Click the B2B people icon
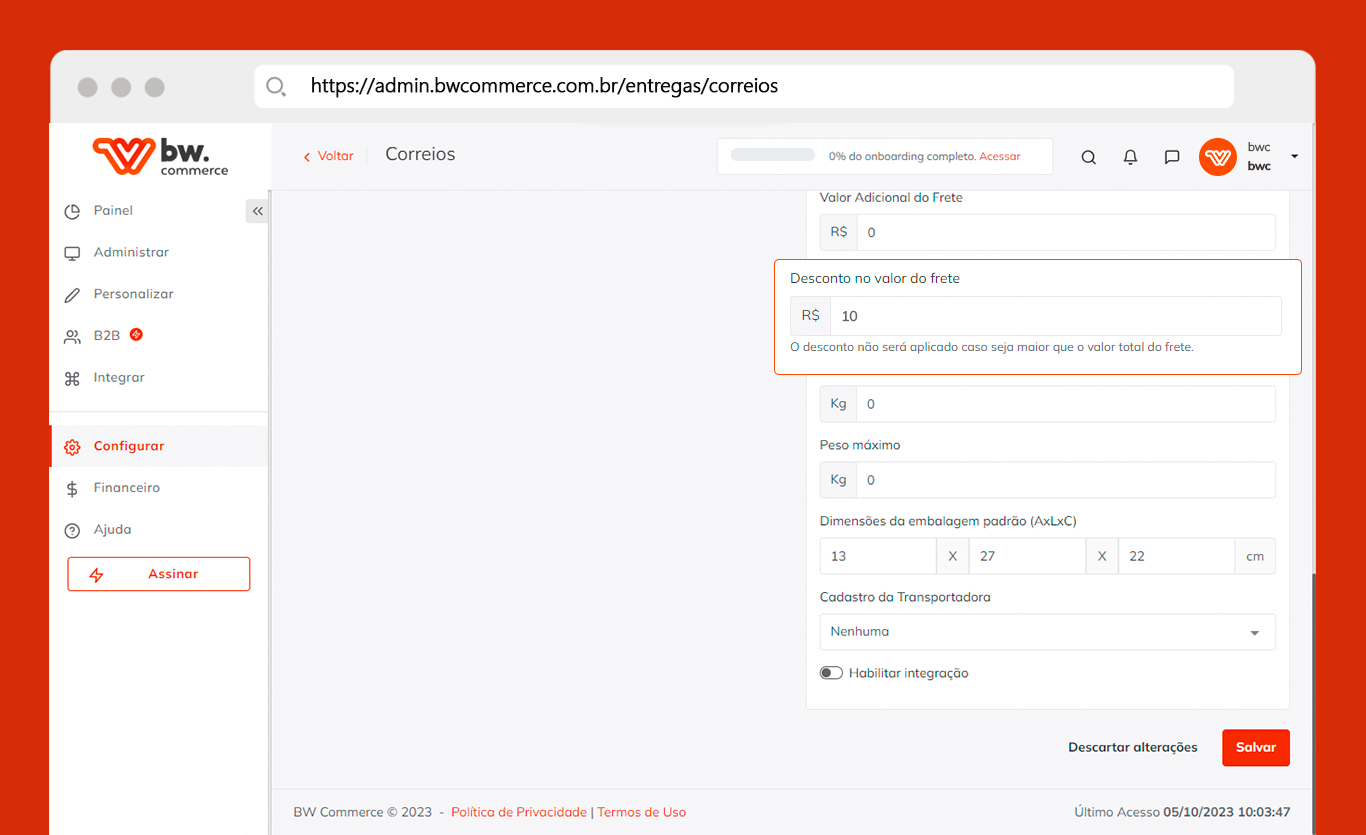The image size is (1366, 835). pos(72,337)
